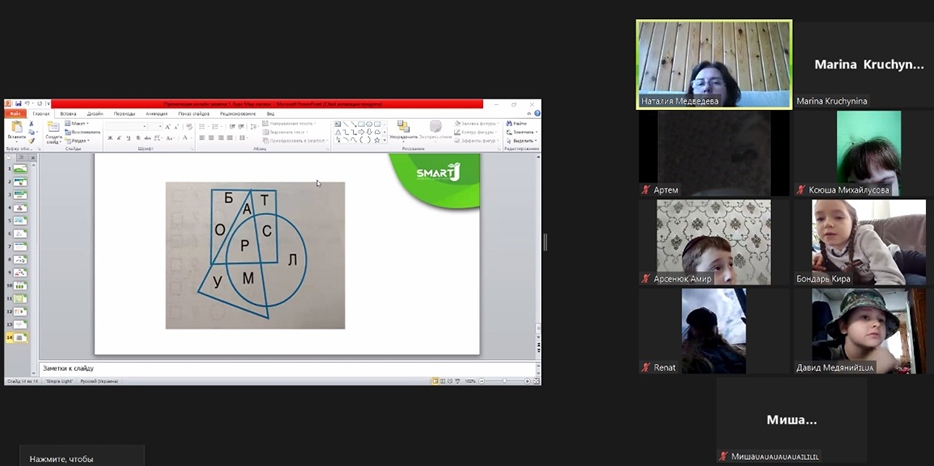Image resolution: width=934 pixels, height=466 pixels.
Task: Open the Insert (Вставка) ribbon tab
Action: click(x=68, y=114)
